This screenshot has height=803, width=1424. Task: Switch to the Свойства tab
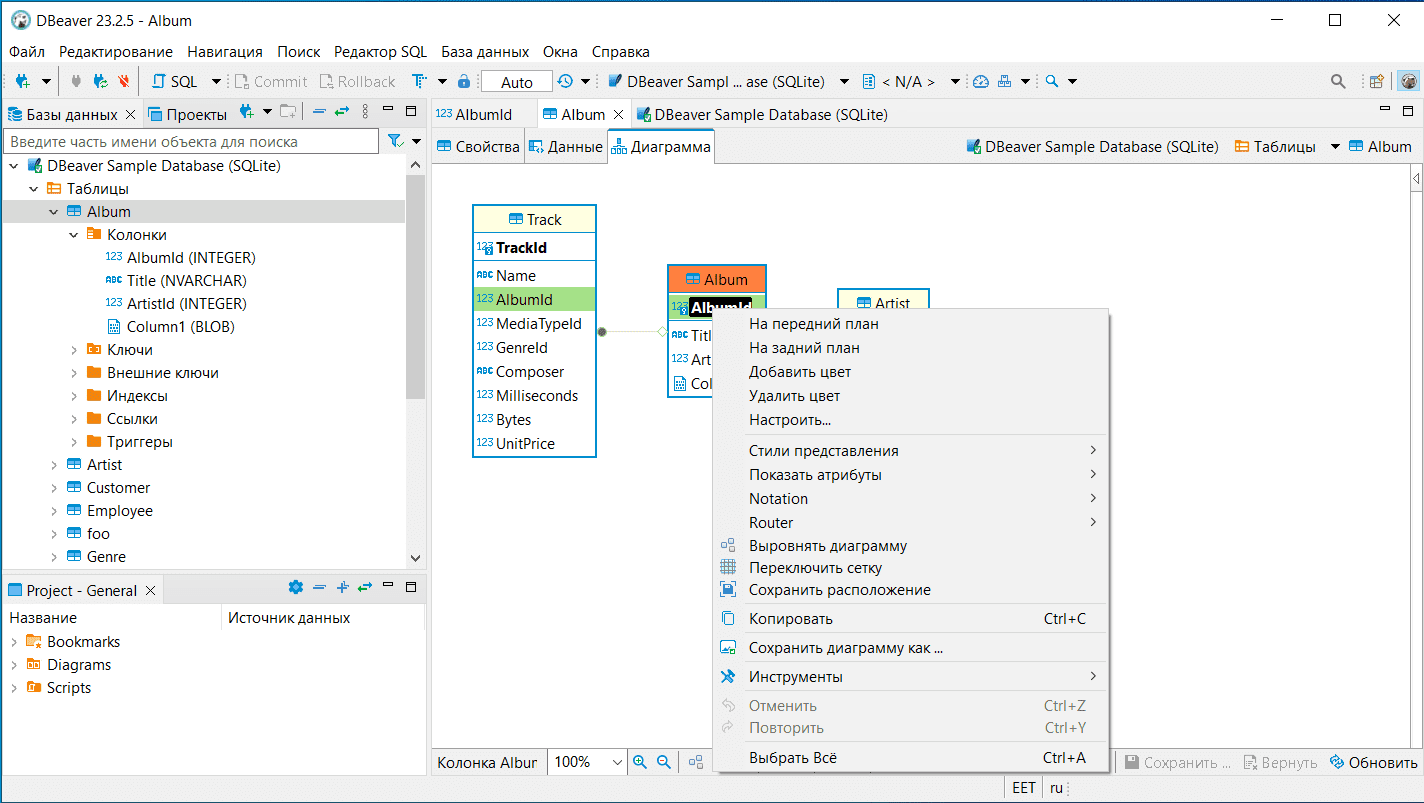tap(478, 147)
